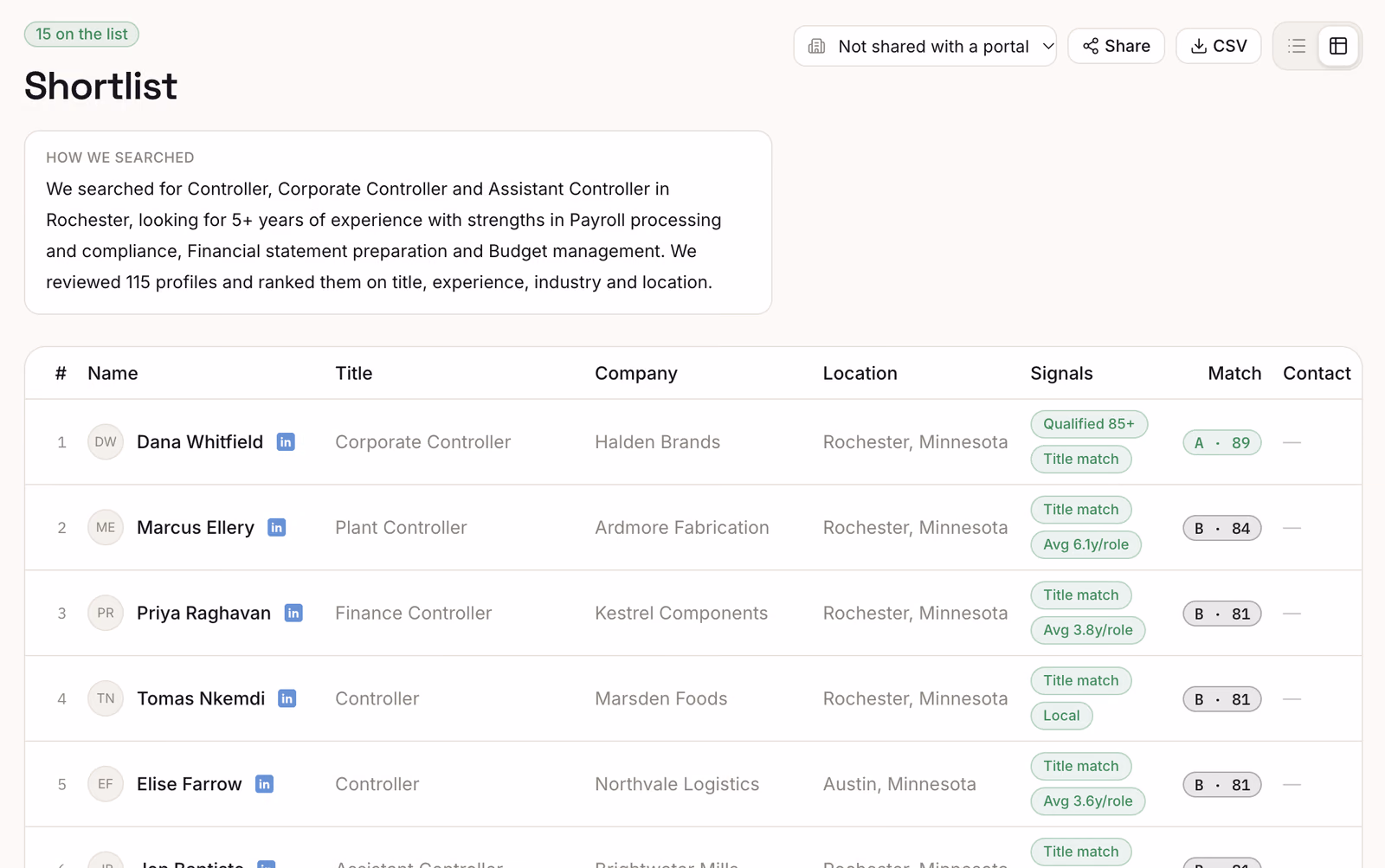1385x868 pixels.
Task: Click the B · 84 match score badge
Action: [x=1222, y=528]
